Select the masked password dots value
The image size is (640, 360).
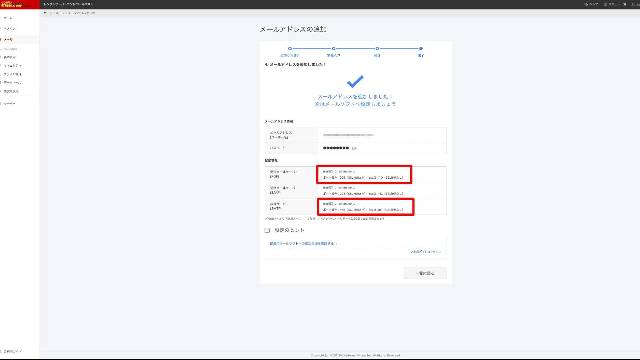click(x=336, y=148)
